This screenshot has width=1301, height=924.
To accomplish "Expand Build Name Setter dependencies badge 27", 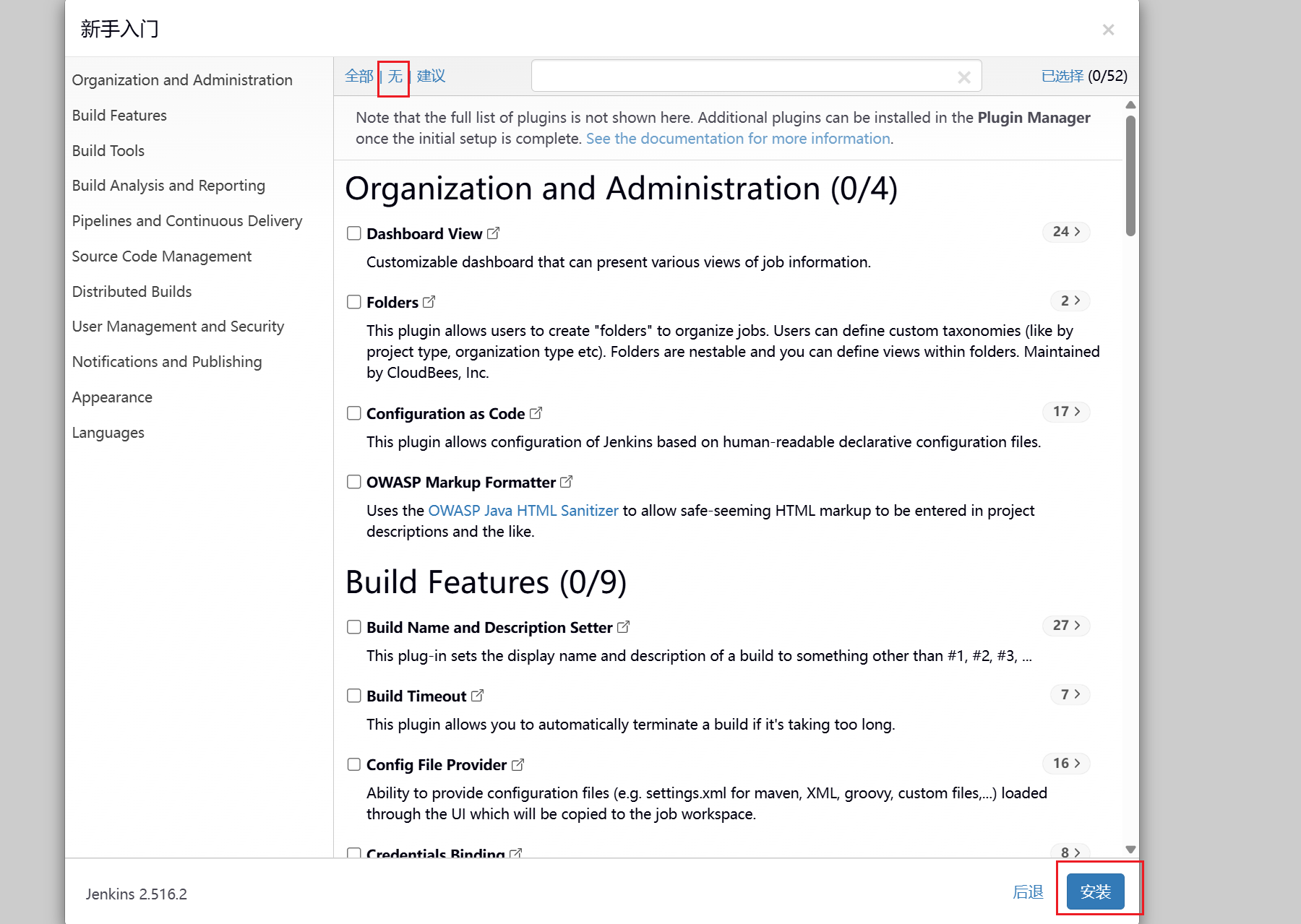I will pos(1066,626).
